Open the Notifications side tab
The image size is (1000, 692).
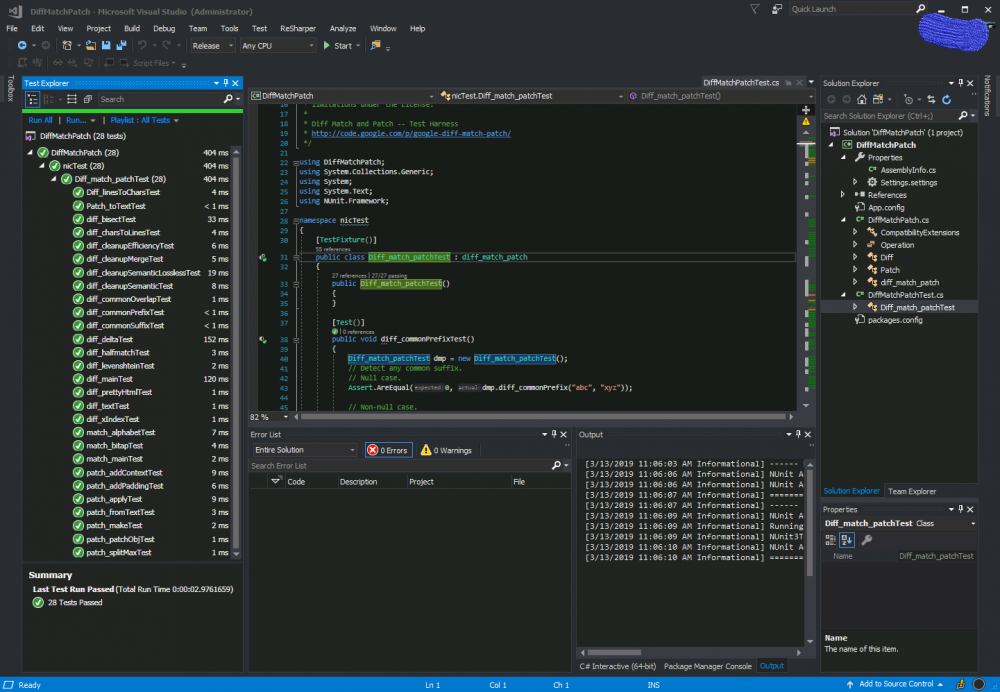pos(987,96)
